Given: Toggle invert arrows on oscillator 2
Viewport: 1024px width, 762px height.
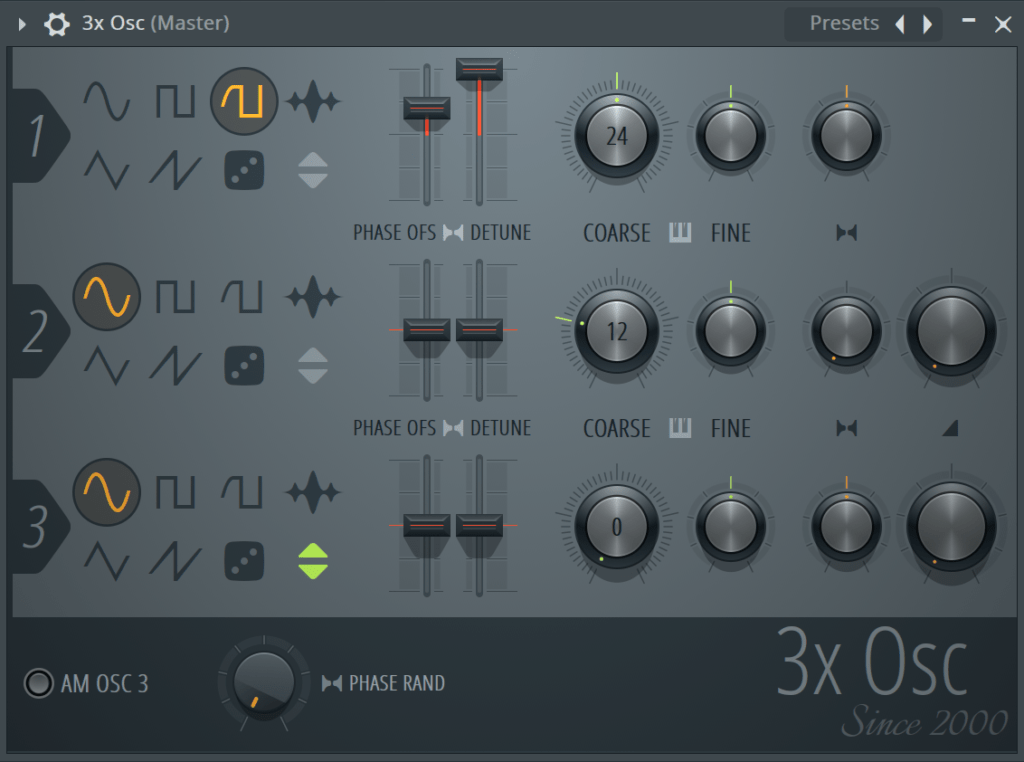Looking at the screenshot, I should pyautogui.click(x=313, y=365).
